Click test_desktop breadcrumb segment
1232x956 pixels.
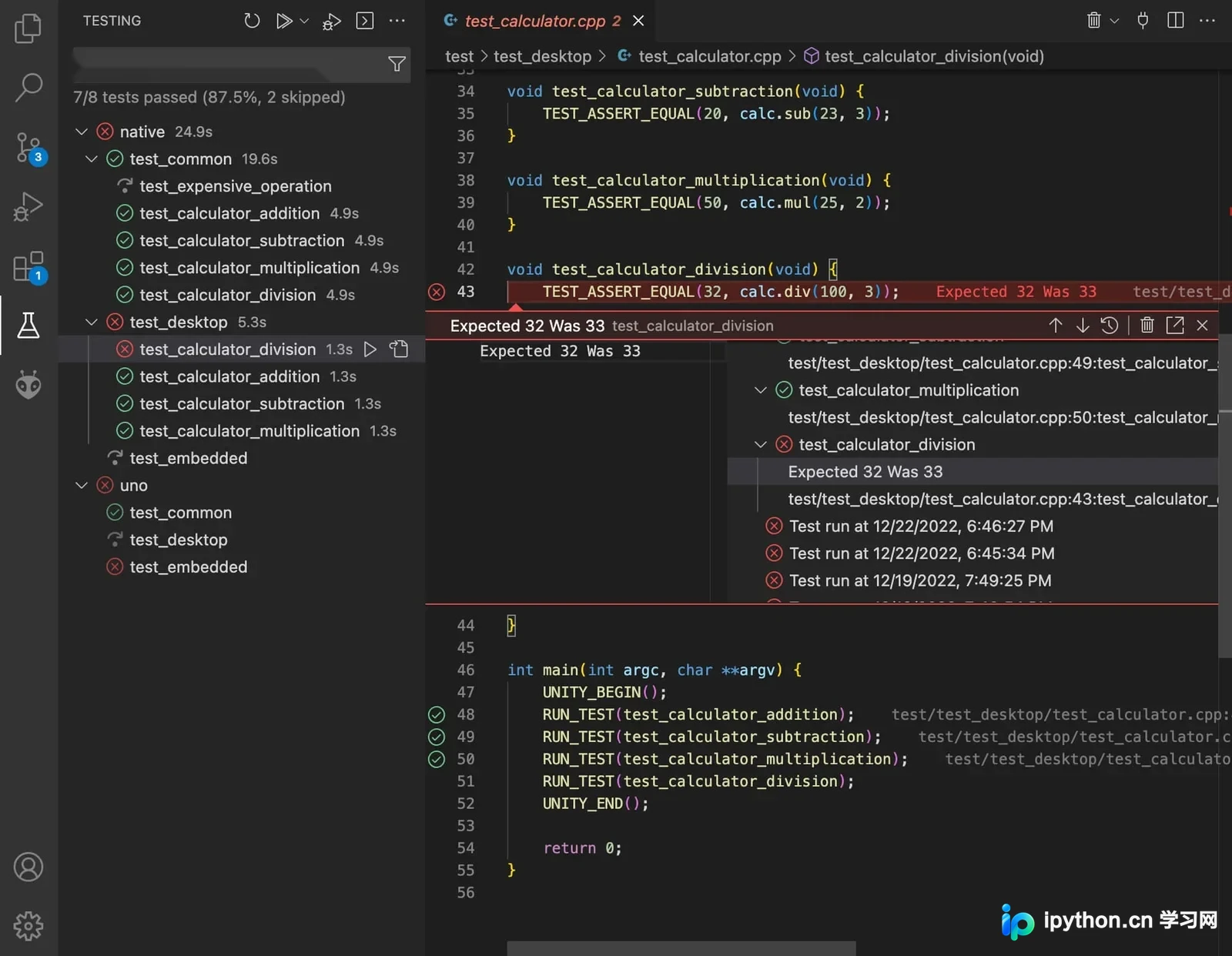[x=542, y=56]
